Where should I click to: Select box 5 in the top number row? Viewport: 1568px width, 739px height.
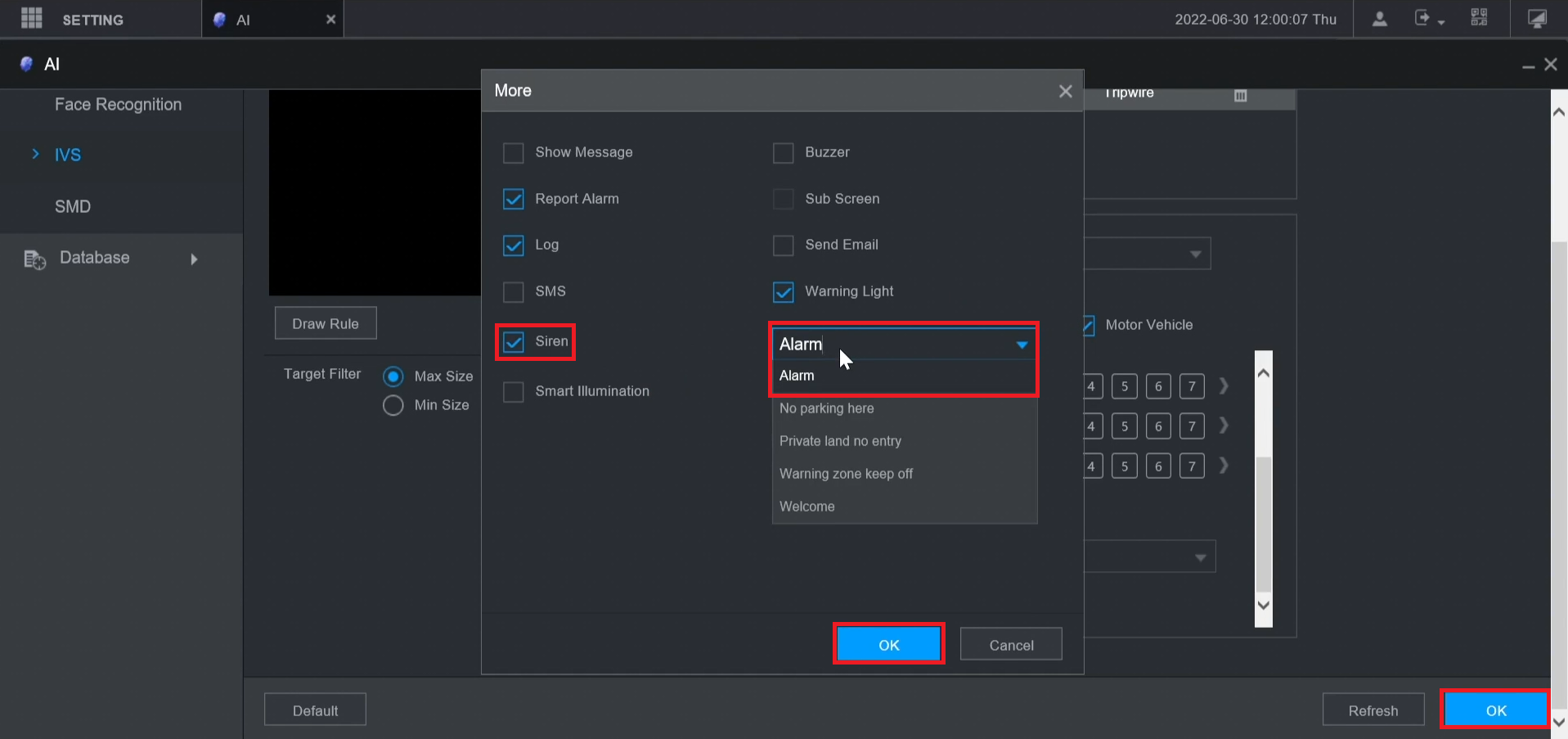pos(1125,386)
